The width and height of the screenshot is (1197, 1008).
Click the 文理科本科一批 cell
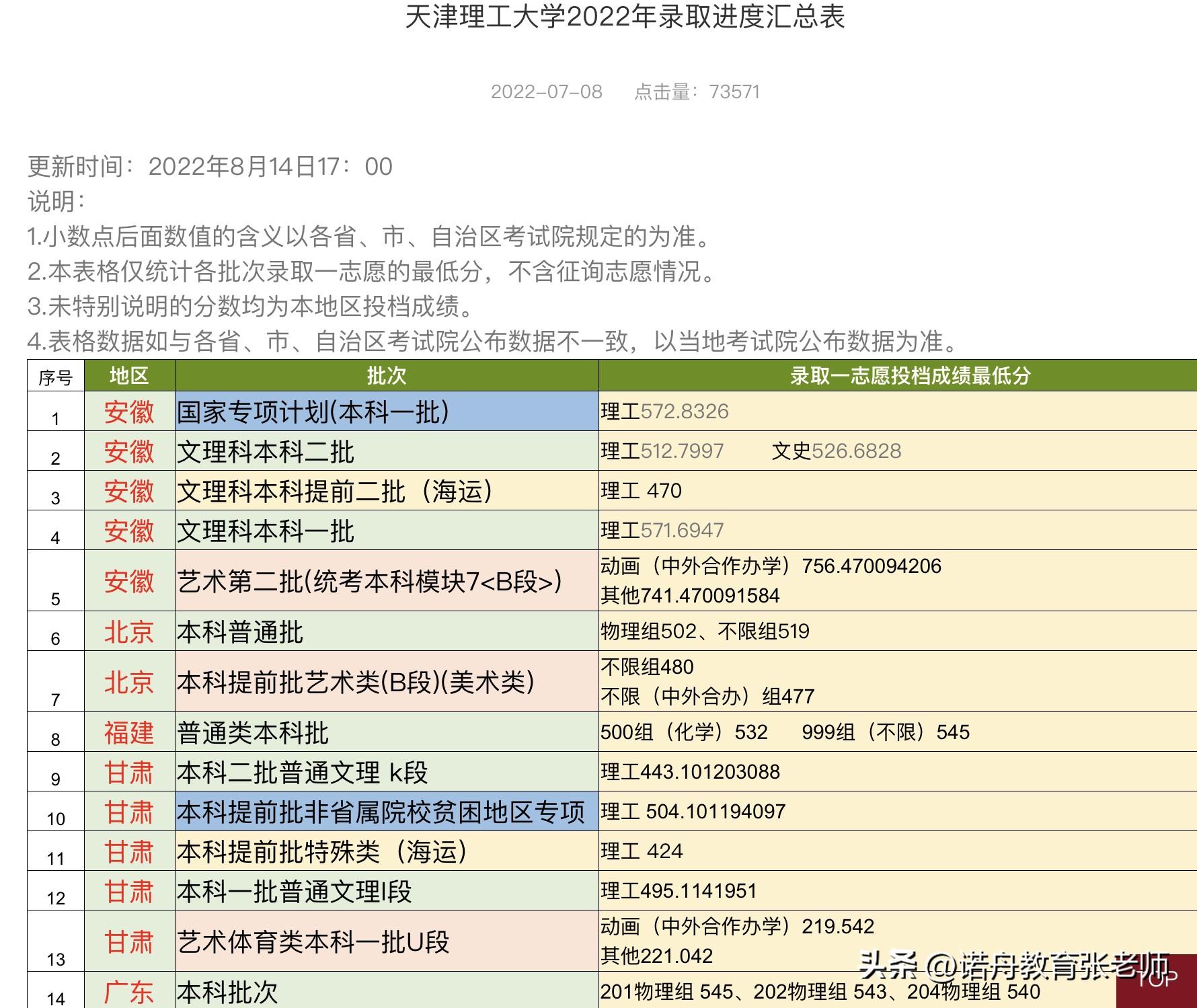pyautogui.click(x=387, y=531)
